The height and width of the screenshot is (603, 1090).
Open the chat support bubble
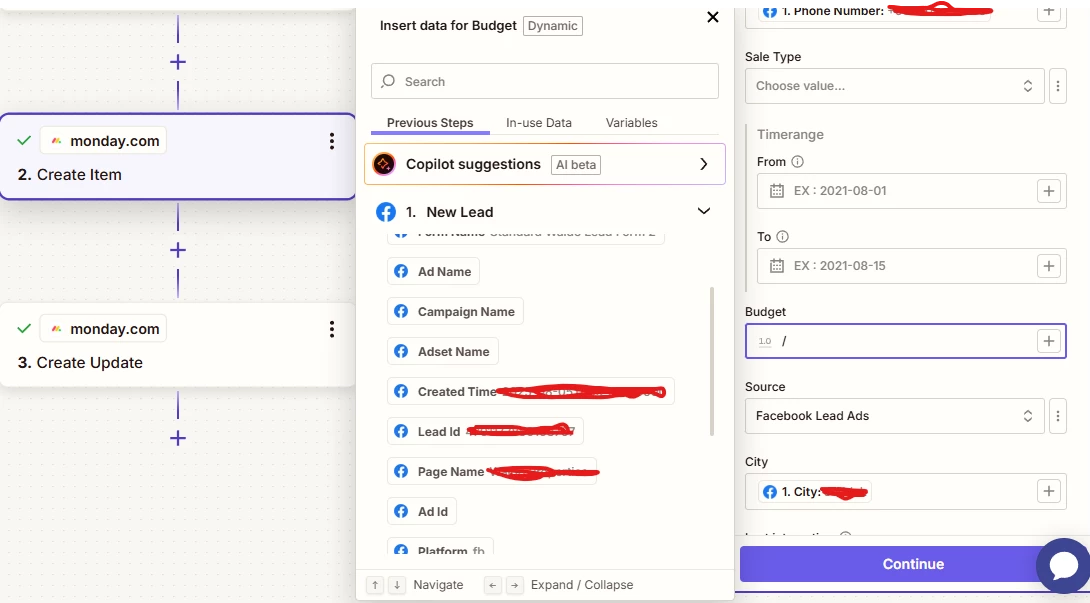pos(1063,566)
